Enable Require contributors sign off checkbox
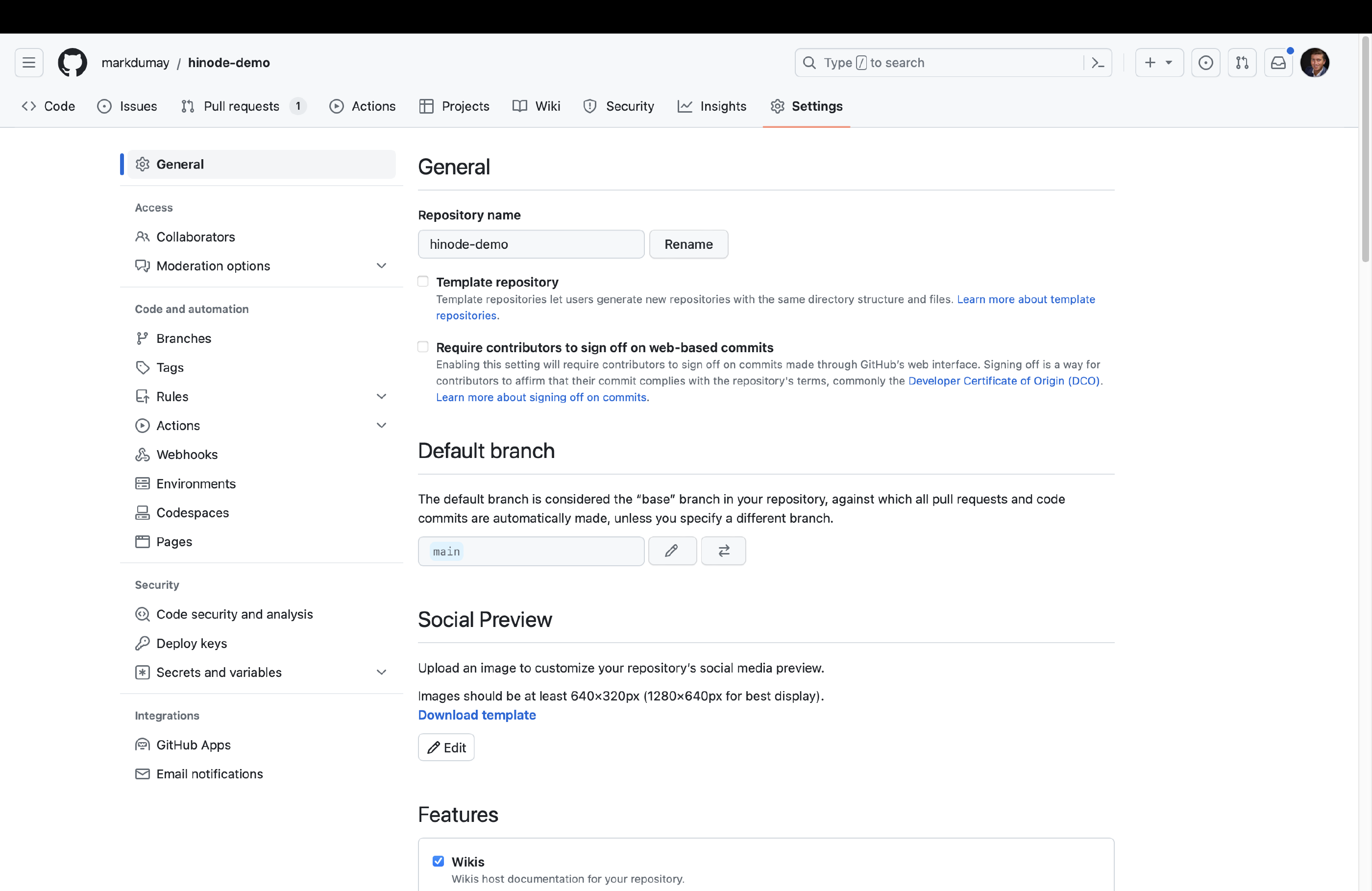 pos(423,347)
